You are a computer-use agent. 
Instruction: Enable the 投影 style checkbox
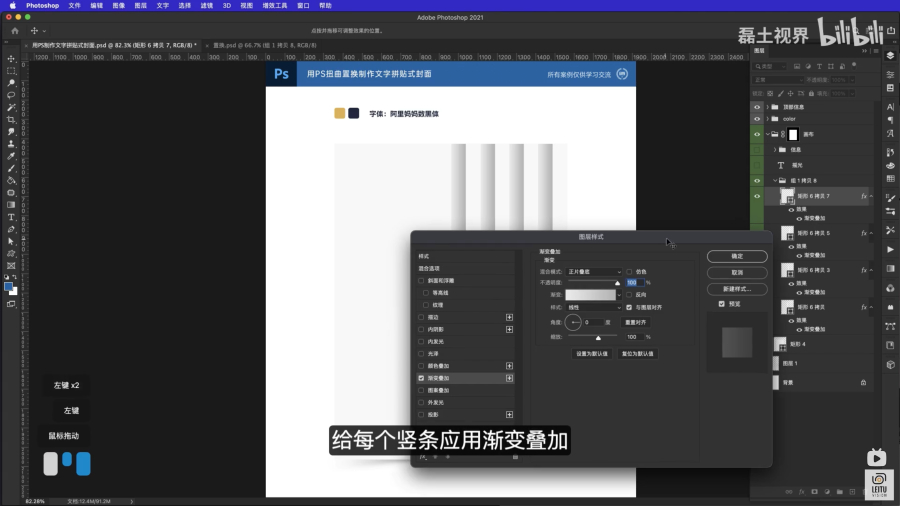pos(421,414)
